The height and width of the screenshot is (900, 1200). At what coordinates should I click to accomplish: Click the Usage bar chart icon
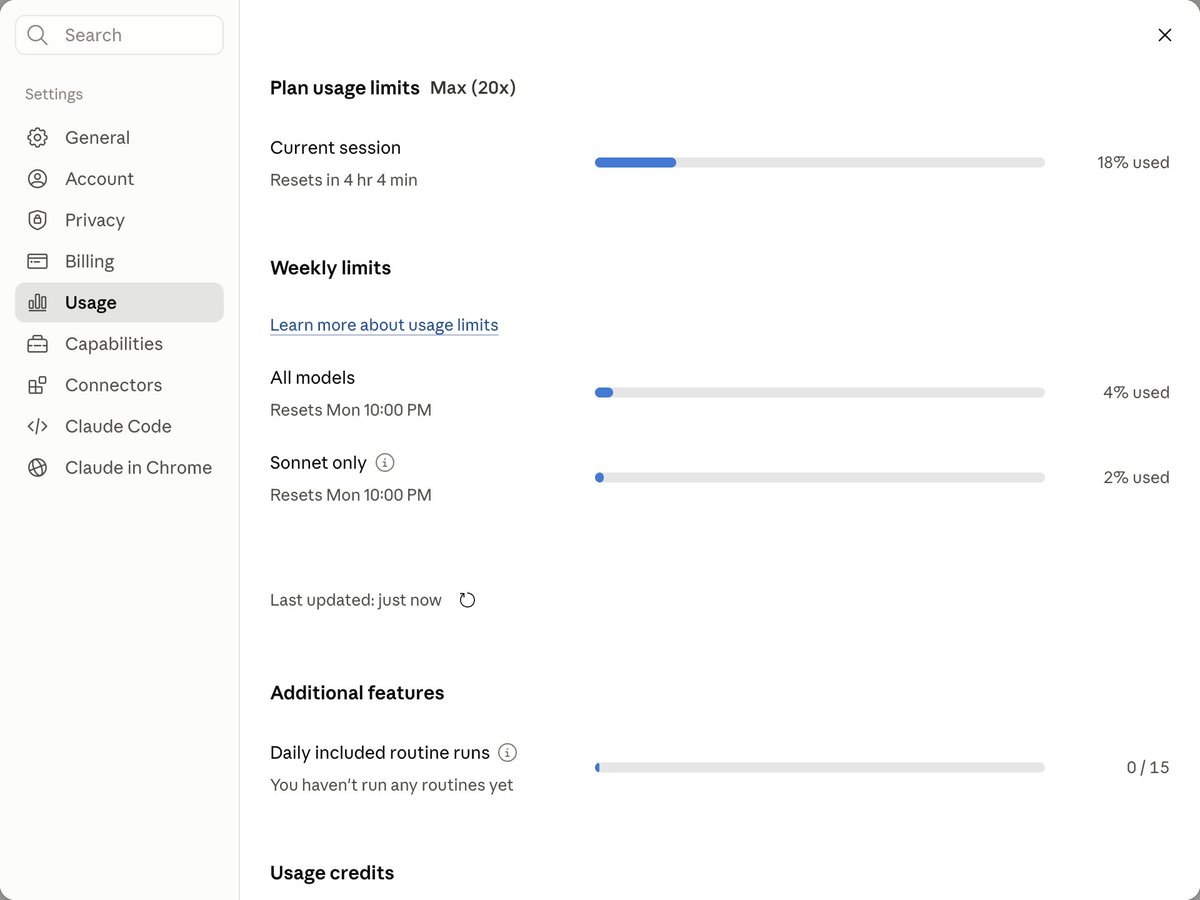[37, 302]
